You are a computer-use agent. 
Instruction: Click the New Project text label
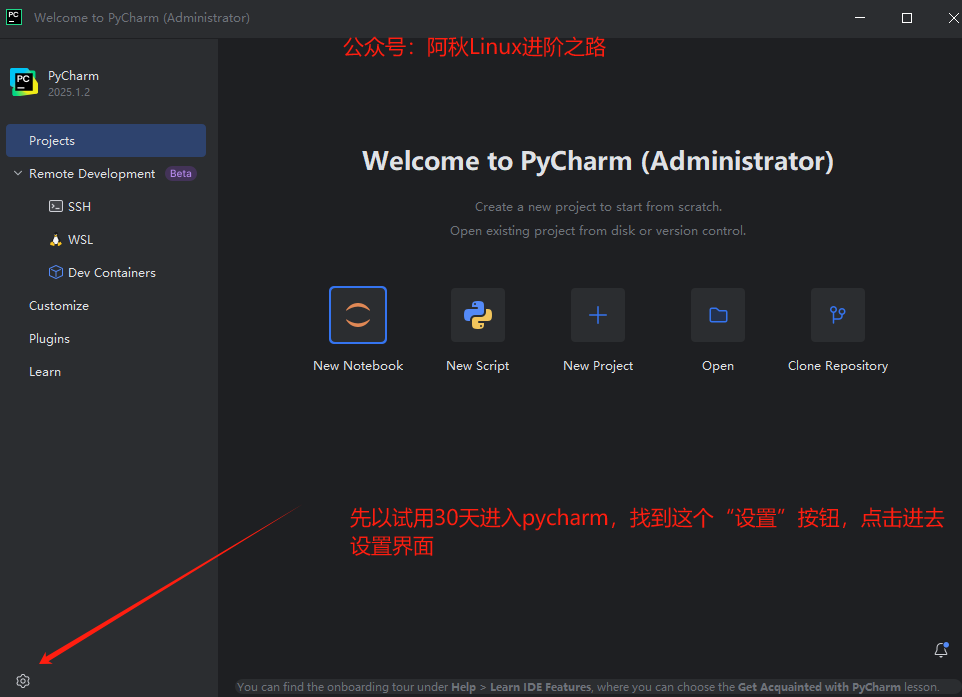[x=598, y=366]
